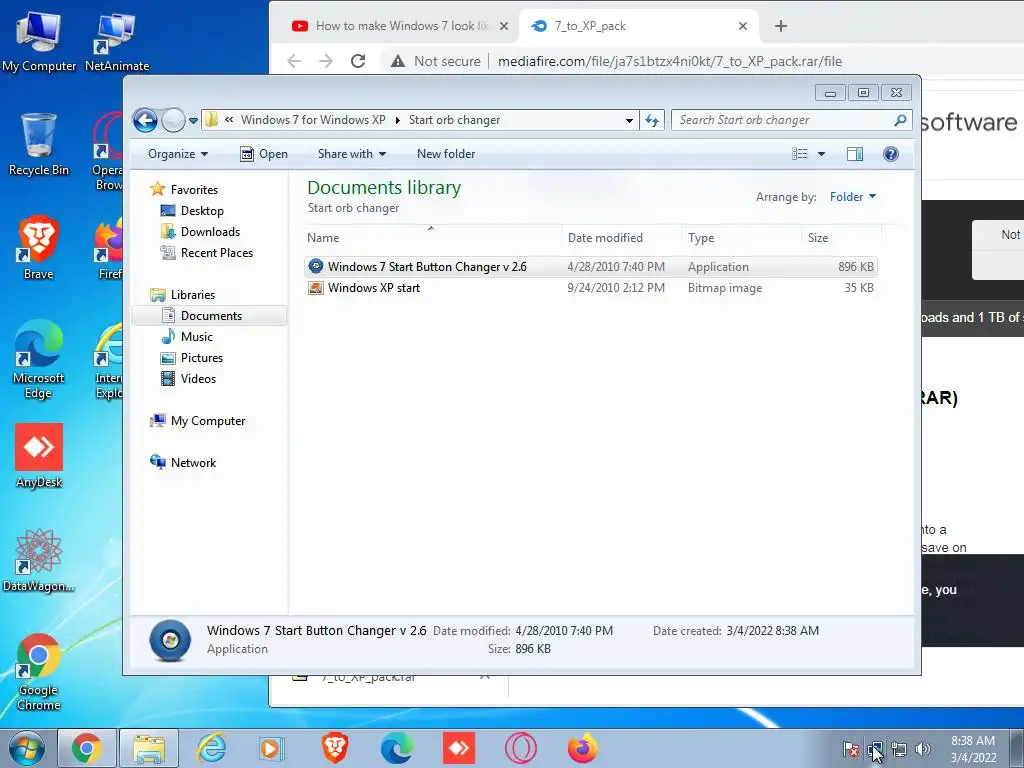Open My Computer in navigation pane

click(x=208, y=421)
